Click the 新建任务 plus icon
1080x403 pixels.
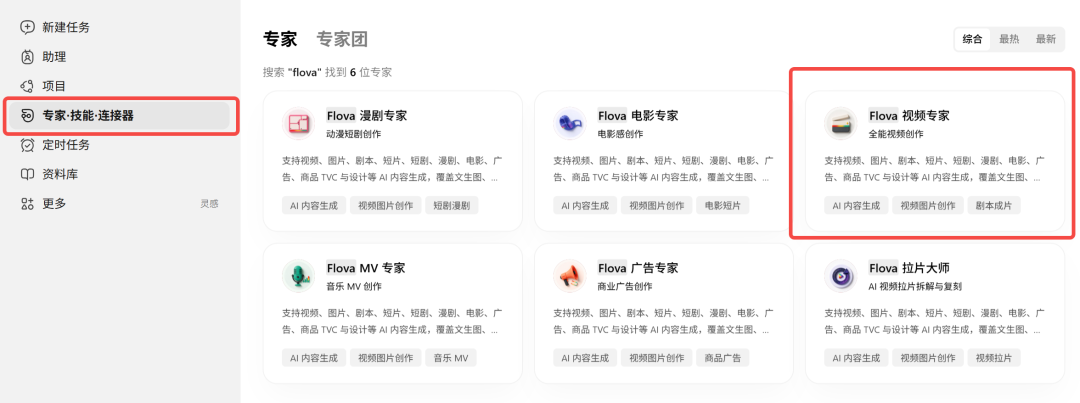point(28,28)
